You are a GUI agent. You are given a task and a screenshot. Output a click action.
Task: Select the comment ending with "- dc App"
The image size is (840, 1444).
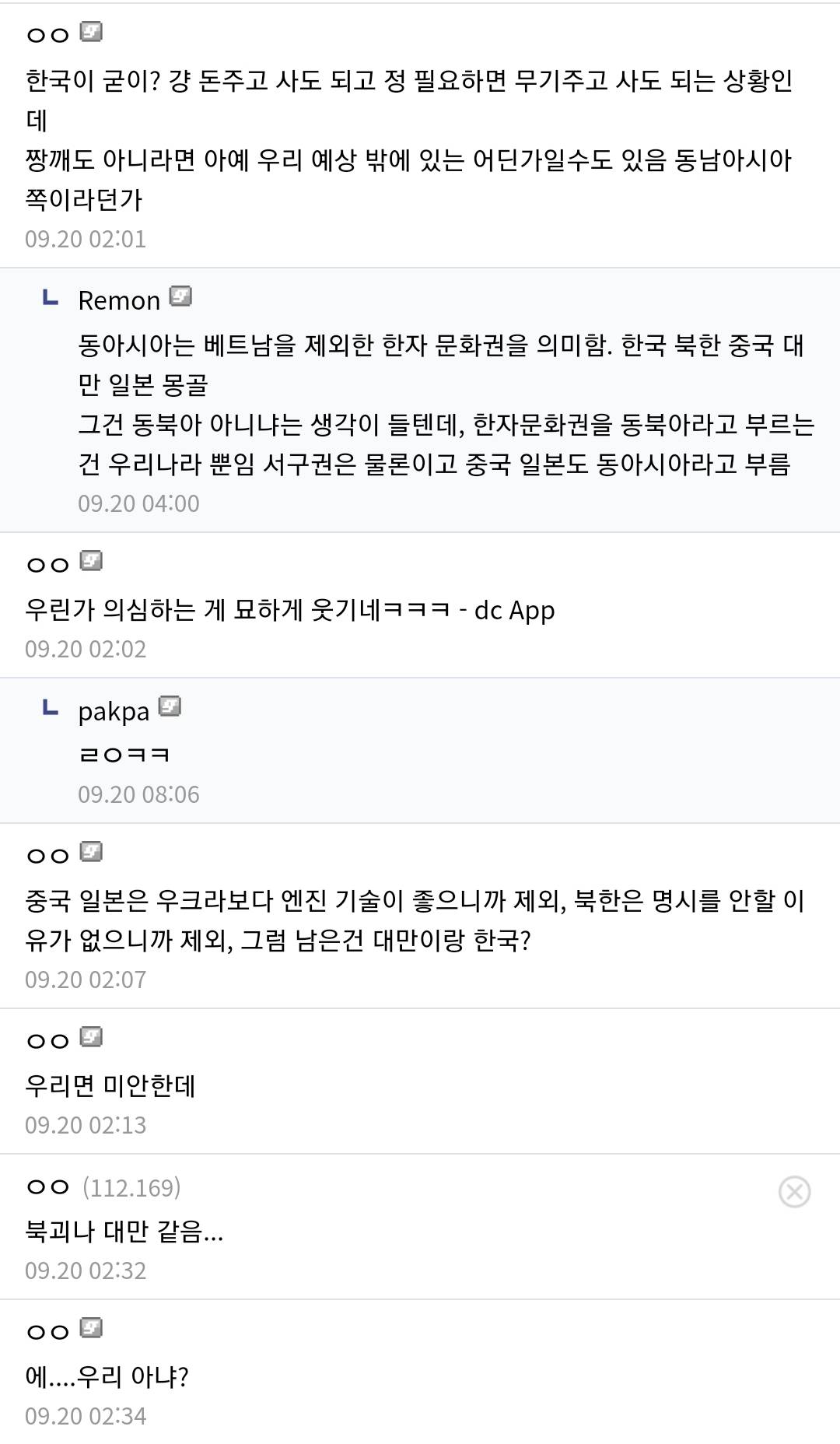pyautogui.click(x=289, y=610)
